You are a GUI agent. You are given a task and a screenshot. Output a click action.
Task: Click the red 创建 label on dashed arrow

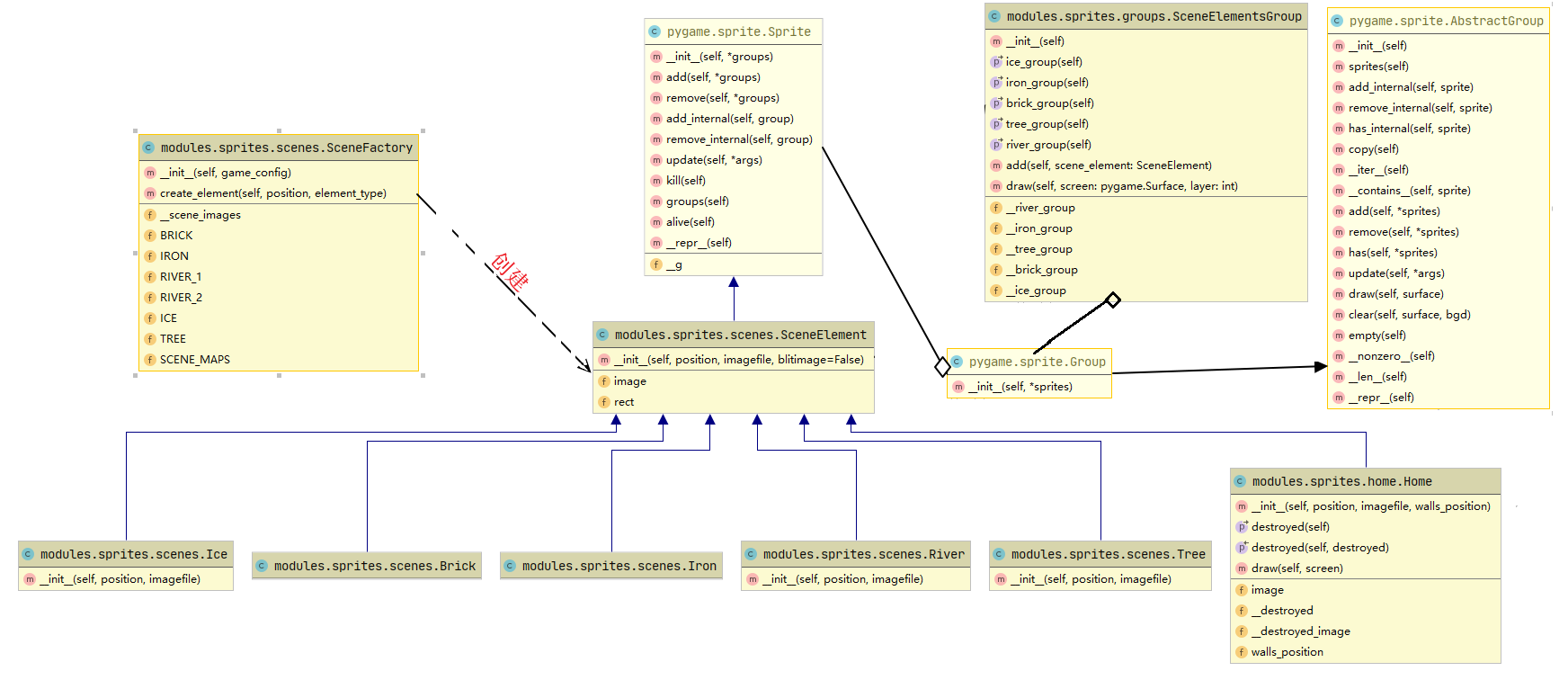(510, 272)
